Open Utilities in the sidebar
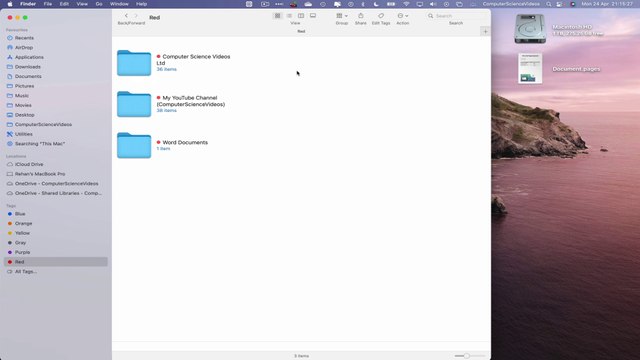 pos(24,134)
